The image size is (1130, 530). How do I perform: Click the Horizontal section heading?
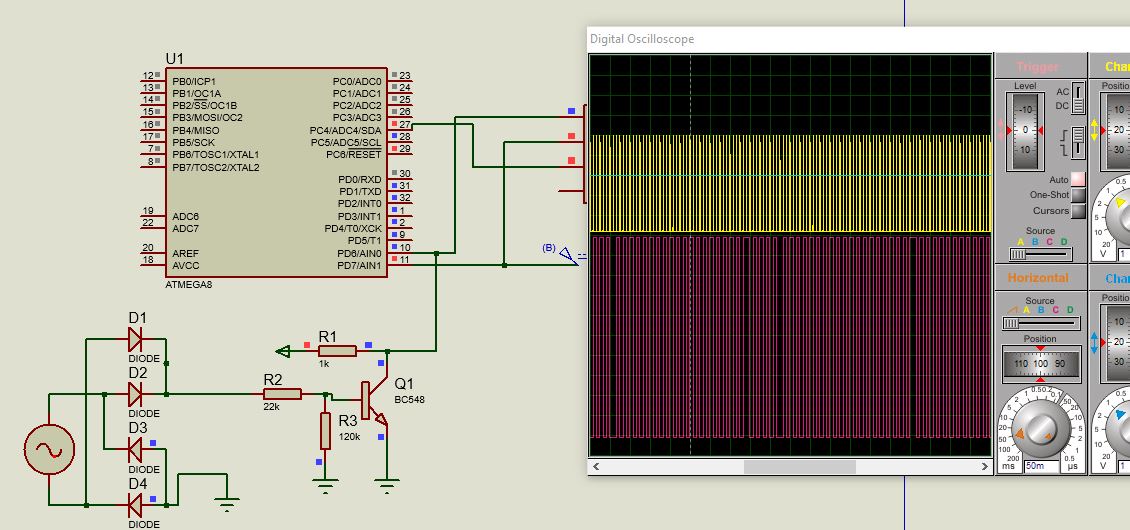pos(1038,278)
